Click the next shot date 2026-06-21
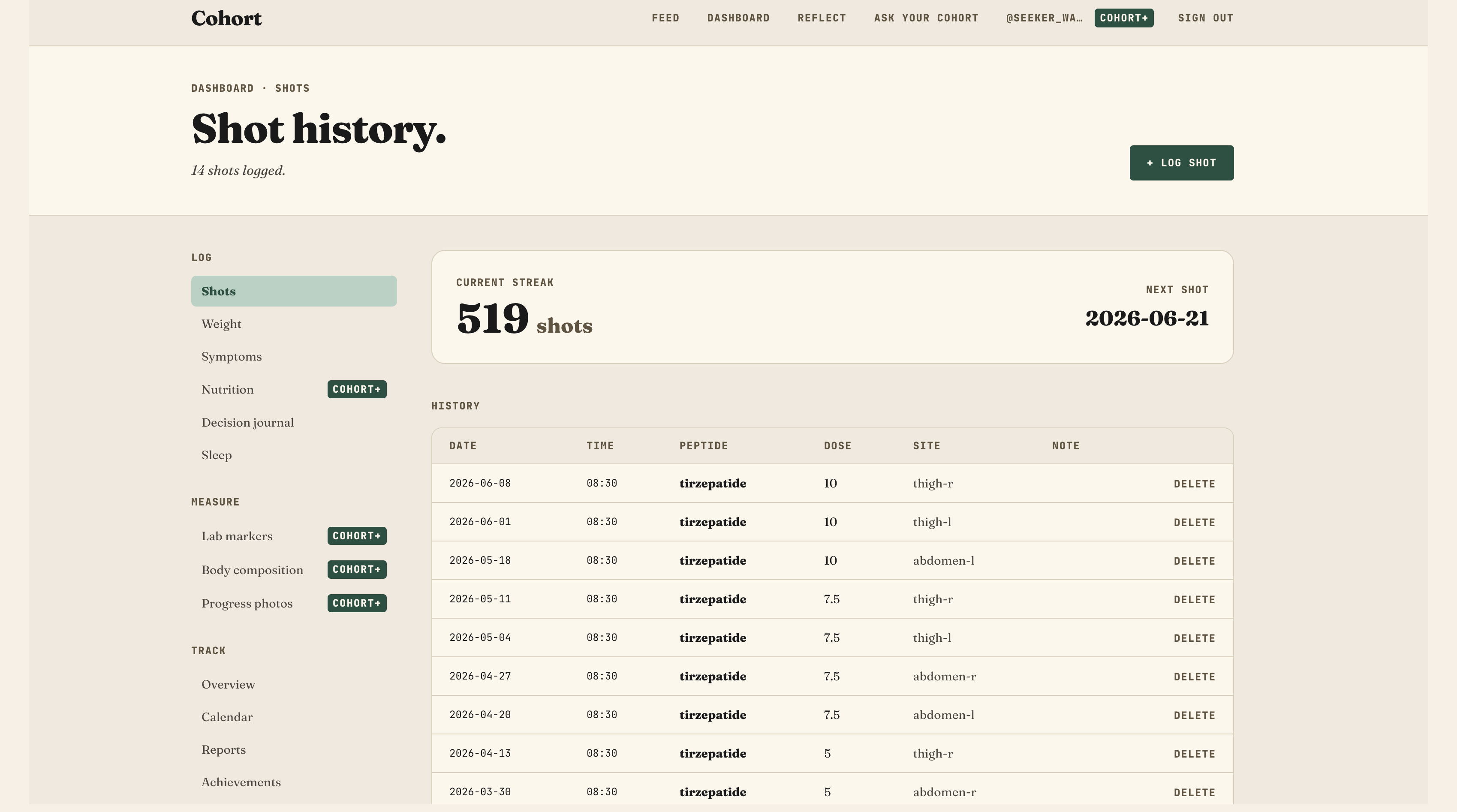Image resolution: width=1457 pixels, height=812 pixels. click(x=1147, y=319)
